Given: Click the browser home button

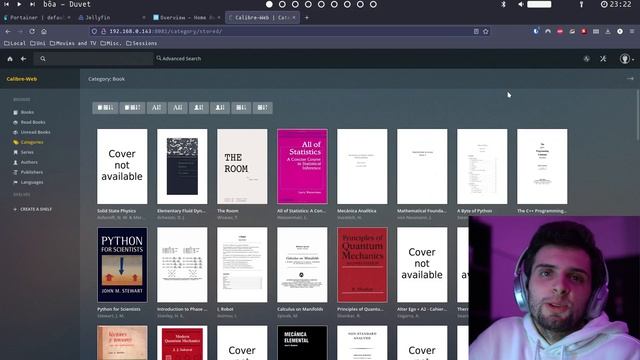Looking at the screenshot, I should click(x=44, y=31).
